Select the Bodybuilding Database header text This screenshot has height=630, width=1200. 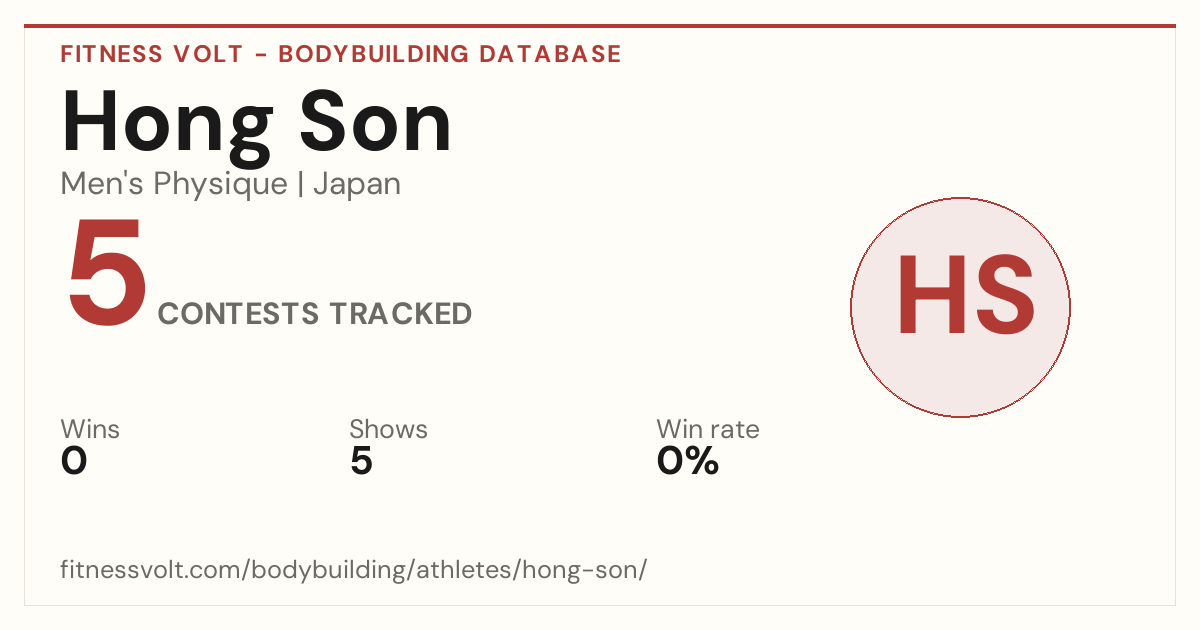coord(450,54)
